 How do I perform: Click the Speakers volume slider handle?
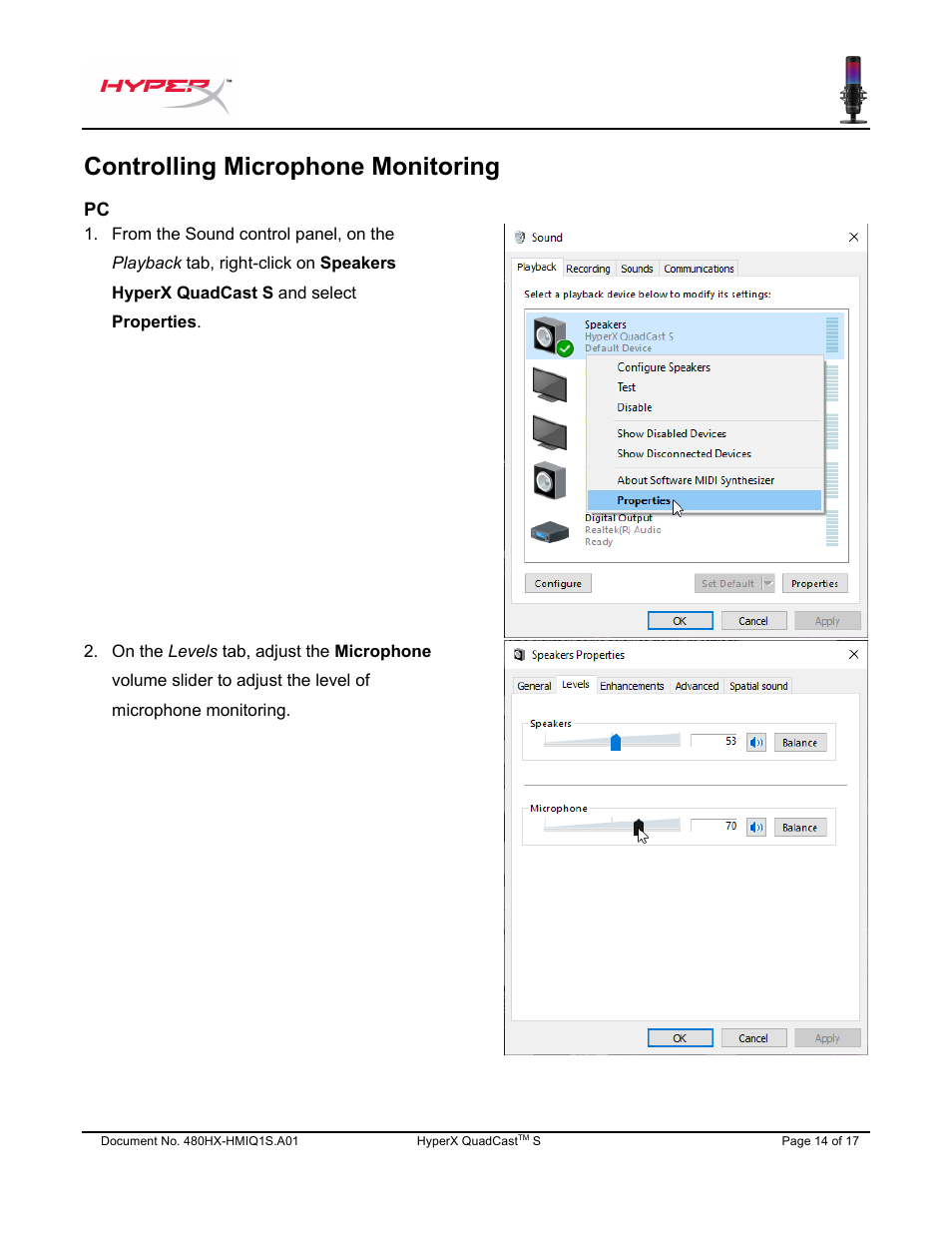(x=616, y=742)
